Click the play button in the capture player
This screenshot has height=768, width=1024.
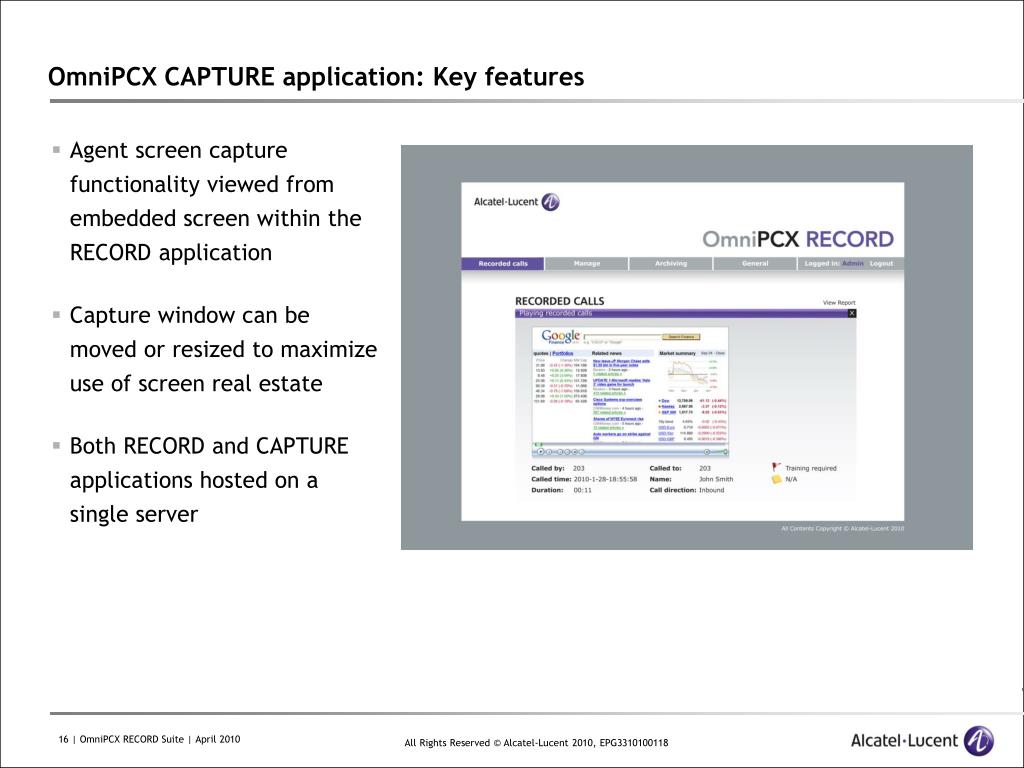(x=540, y=452)
